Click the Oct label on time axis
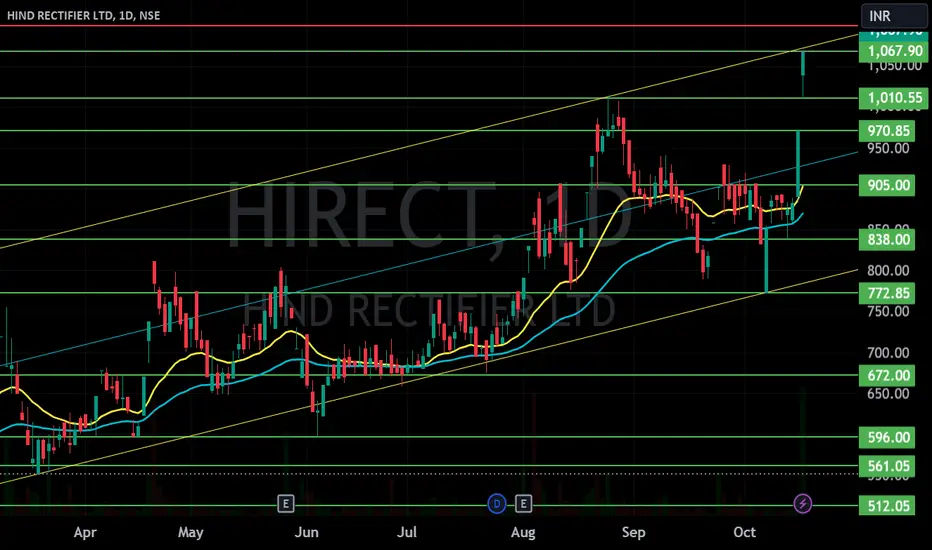This screenshot has width=932, height=550. [x=745, y=532]
